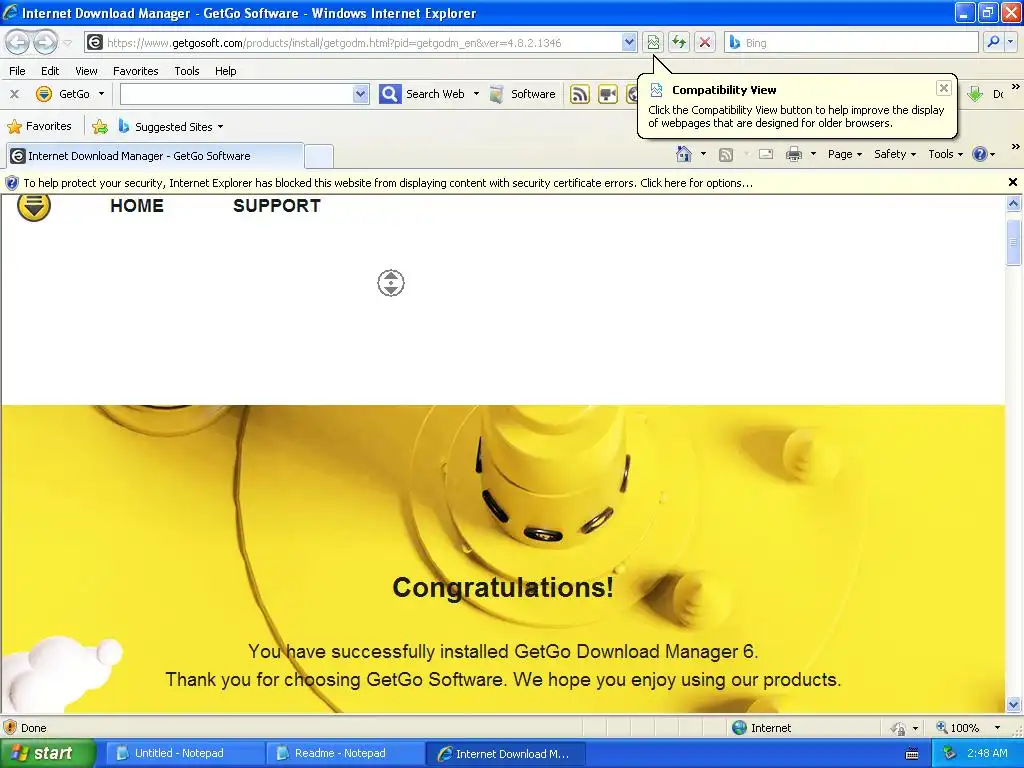
Task: Click the Print icon in command bar
Action: [793, 154]
